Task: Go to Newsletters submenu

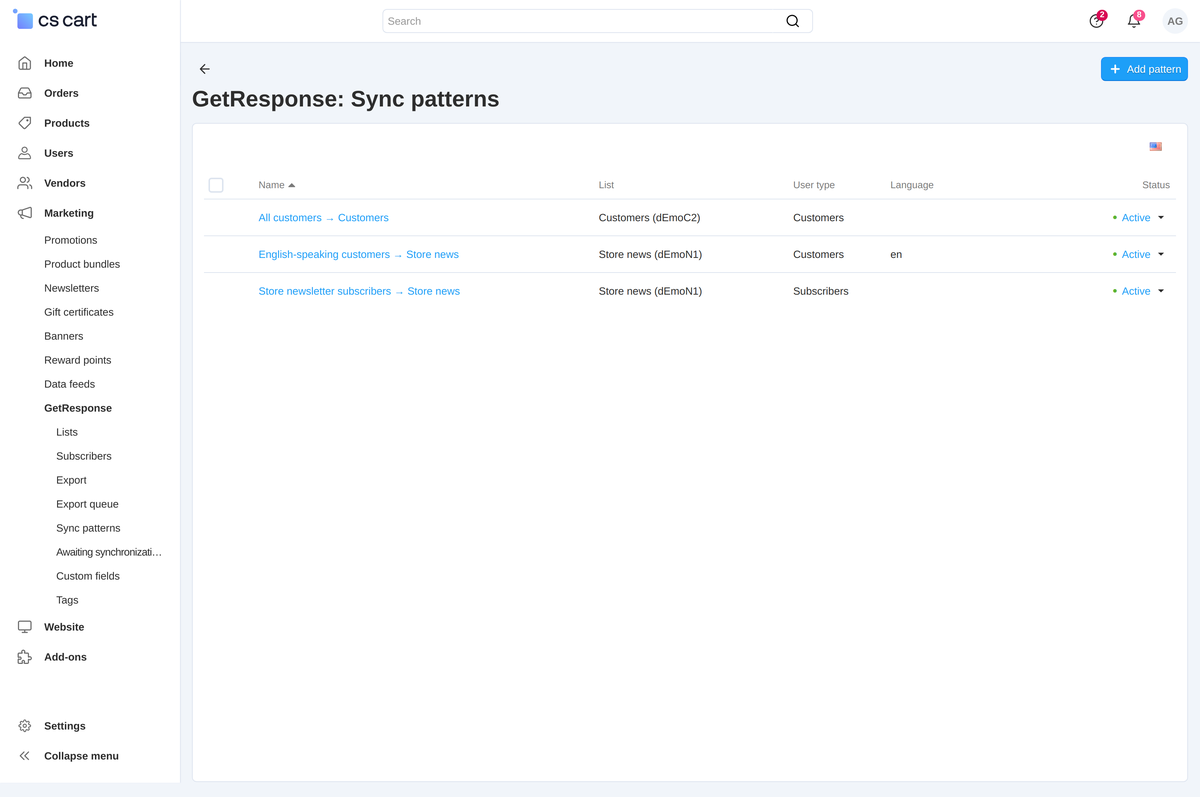Action: pyautogui.click(x=71, y=288)
